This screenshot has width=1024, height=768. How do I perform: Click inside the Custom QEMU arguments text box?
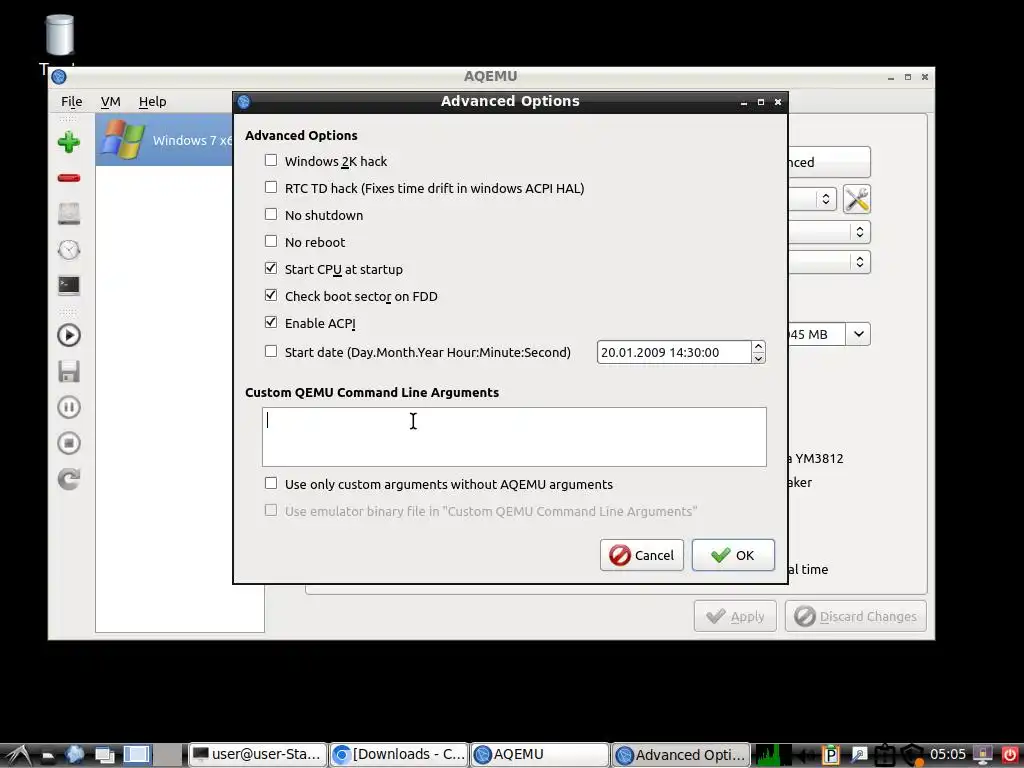pyautogui.click(x=514, y=437)
